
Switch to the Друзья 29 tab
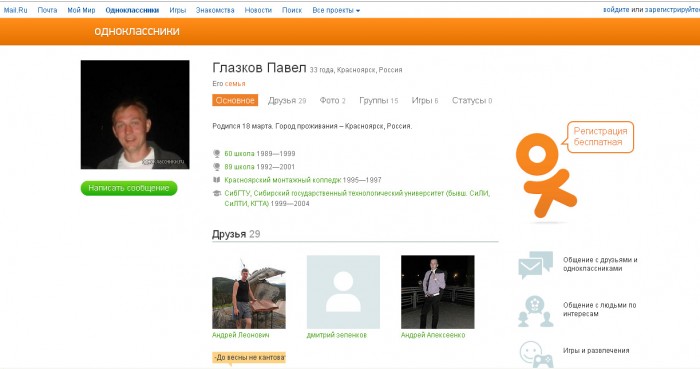(287, 100)
